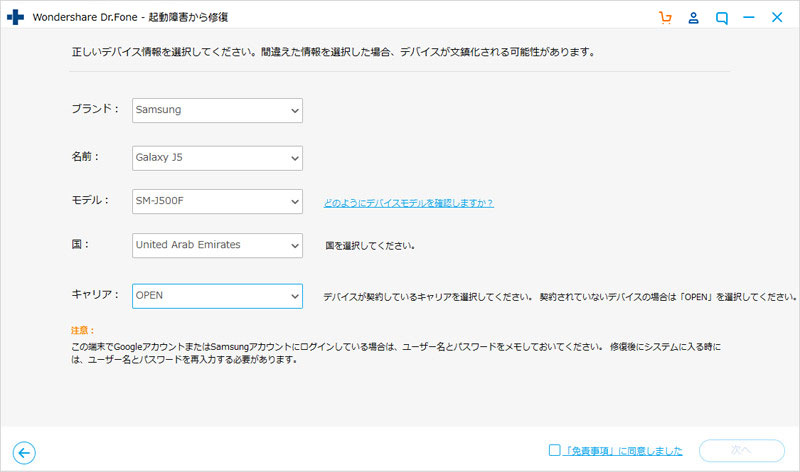Open the ブランド dropdown showing Samsung
This screenshot has height=472, width=800.
click(217, 110)
